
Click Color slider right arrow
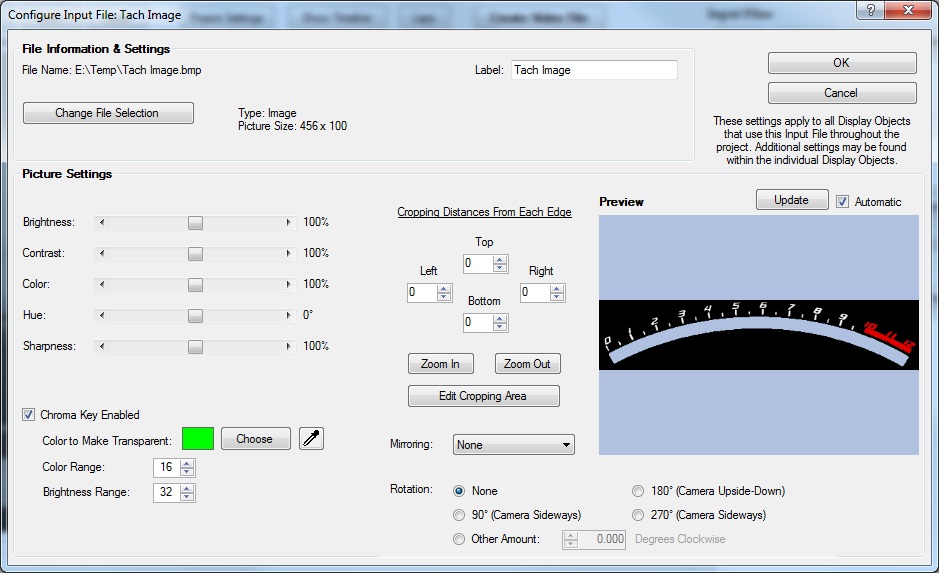pos(289,284)
